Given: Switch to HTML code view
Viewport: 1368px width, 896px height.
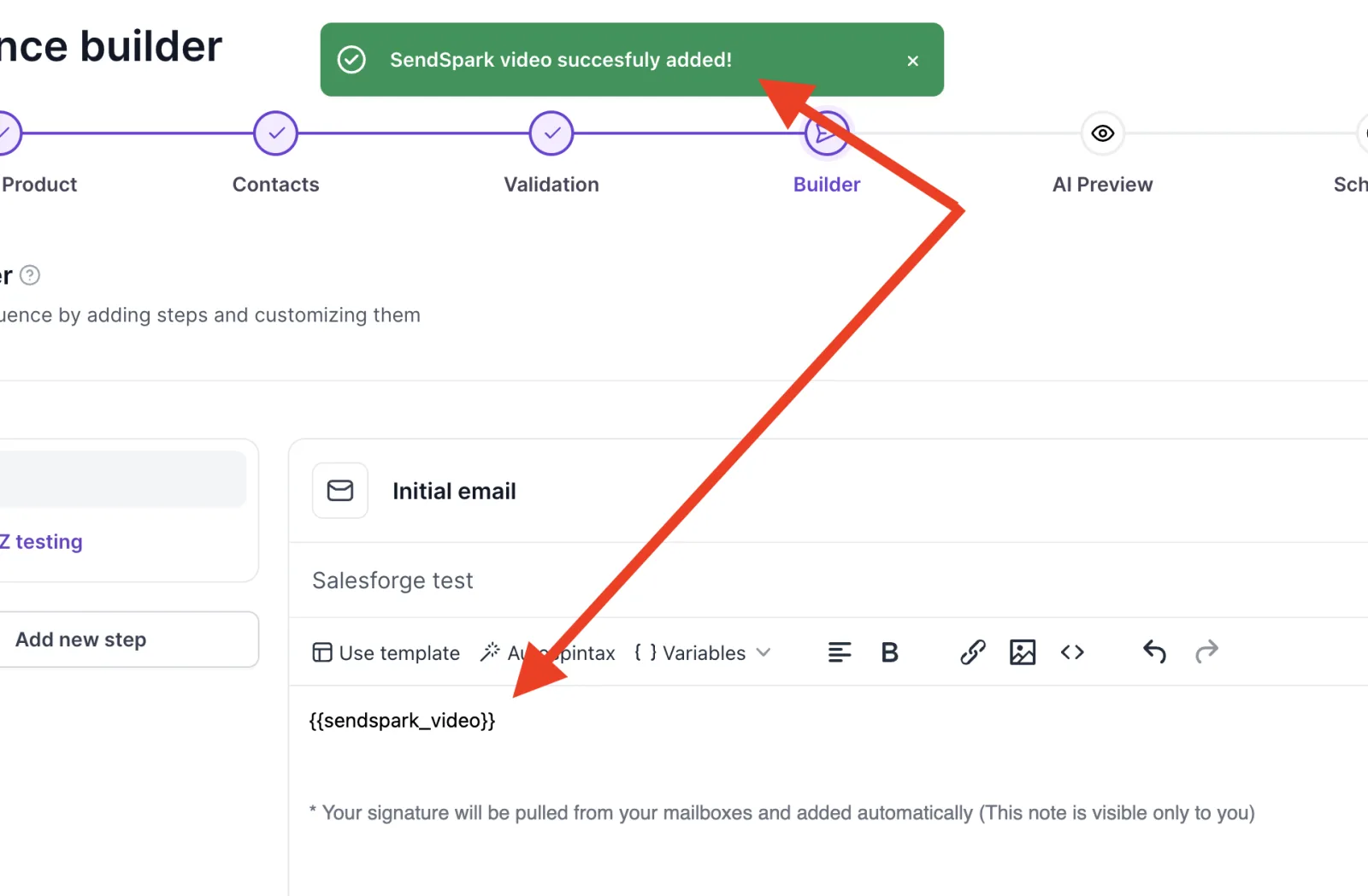Looking at the screenshot, I should [x=1072, y=652].
